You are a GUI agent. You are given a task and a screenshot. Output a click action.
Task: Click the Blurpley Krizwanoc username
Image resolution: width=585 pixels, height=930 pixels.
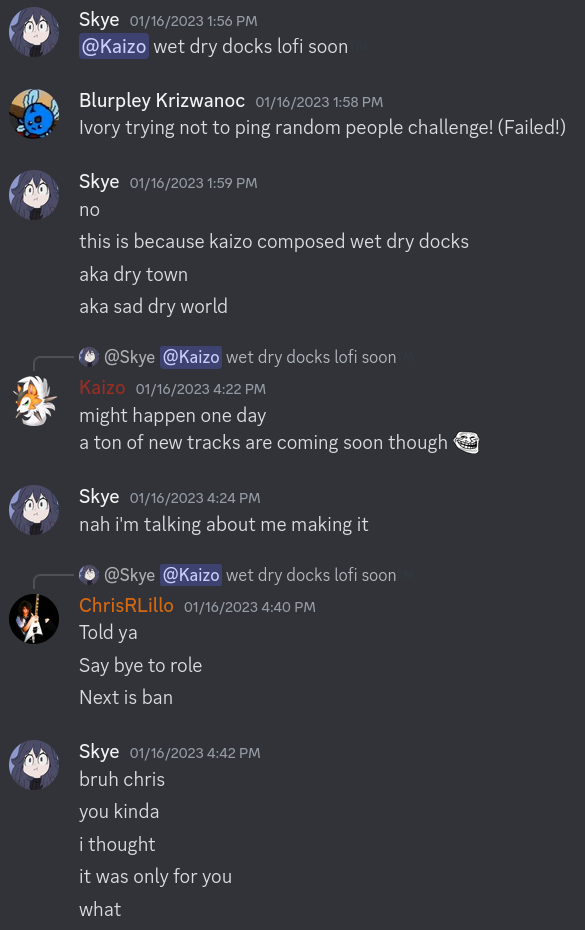tap(162, 100)
